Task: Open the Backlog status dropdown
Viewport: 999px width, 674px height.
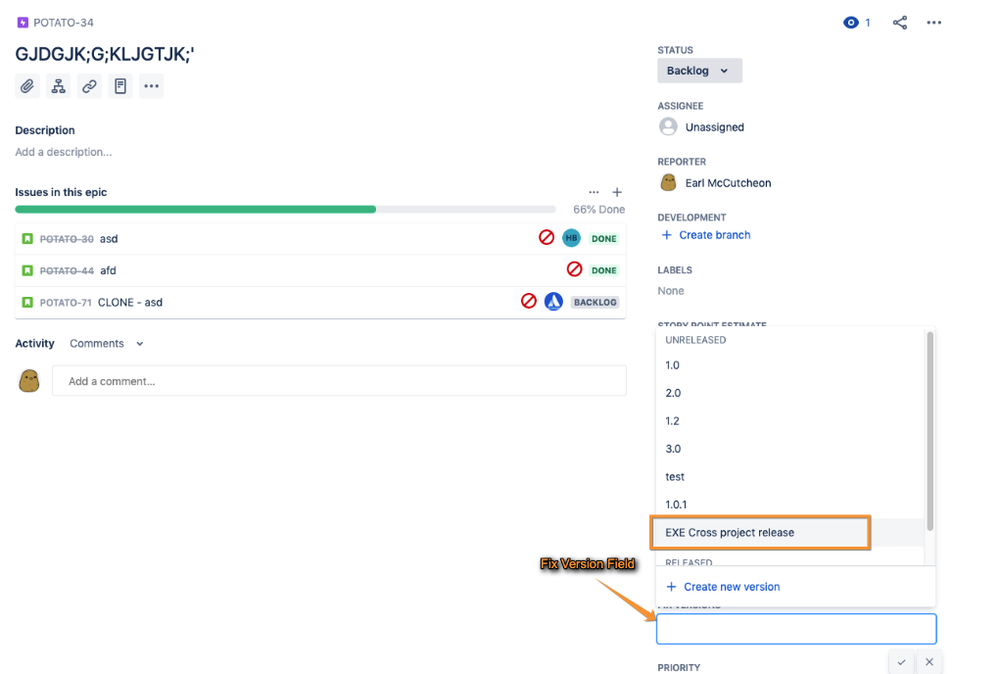Action: 699,70
